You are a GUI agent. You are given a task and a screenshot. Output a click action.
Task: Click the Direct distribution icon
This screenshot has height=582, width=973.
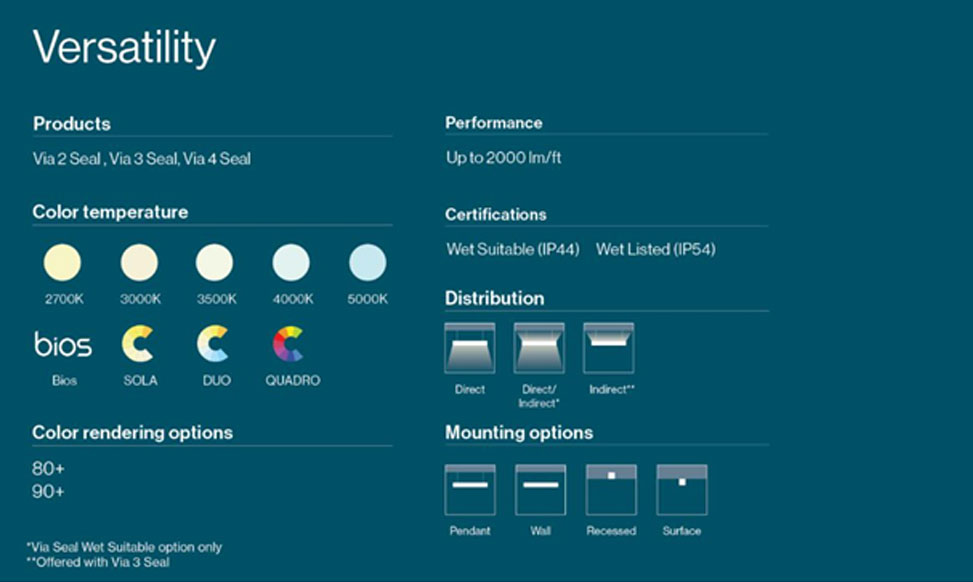[469, 348]
